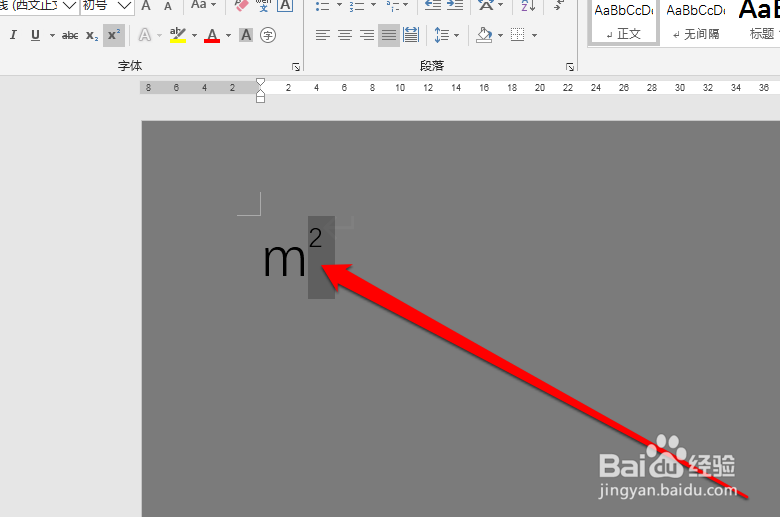Click the letter m in document
Viewport: 780px width, 517px height.
tap(284, 260)
